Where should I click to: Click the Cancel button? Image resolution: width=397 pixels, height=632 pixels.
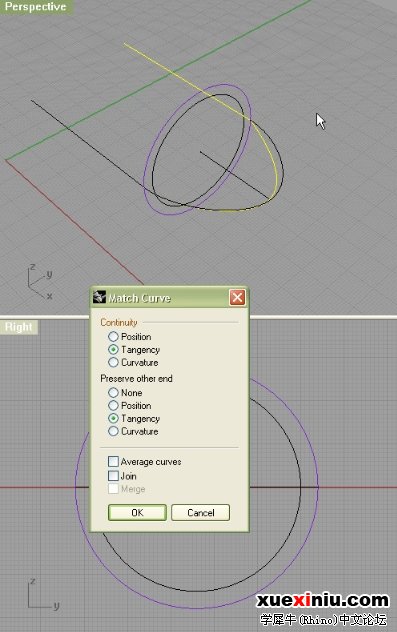click(x=200, y=512)
